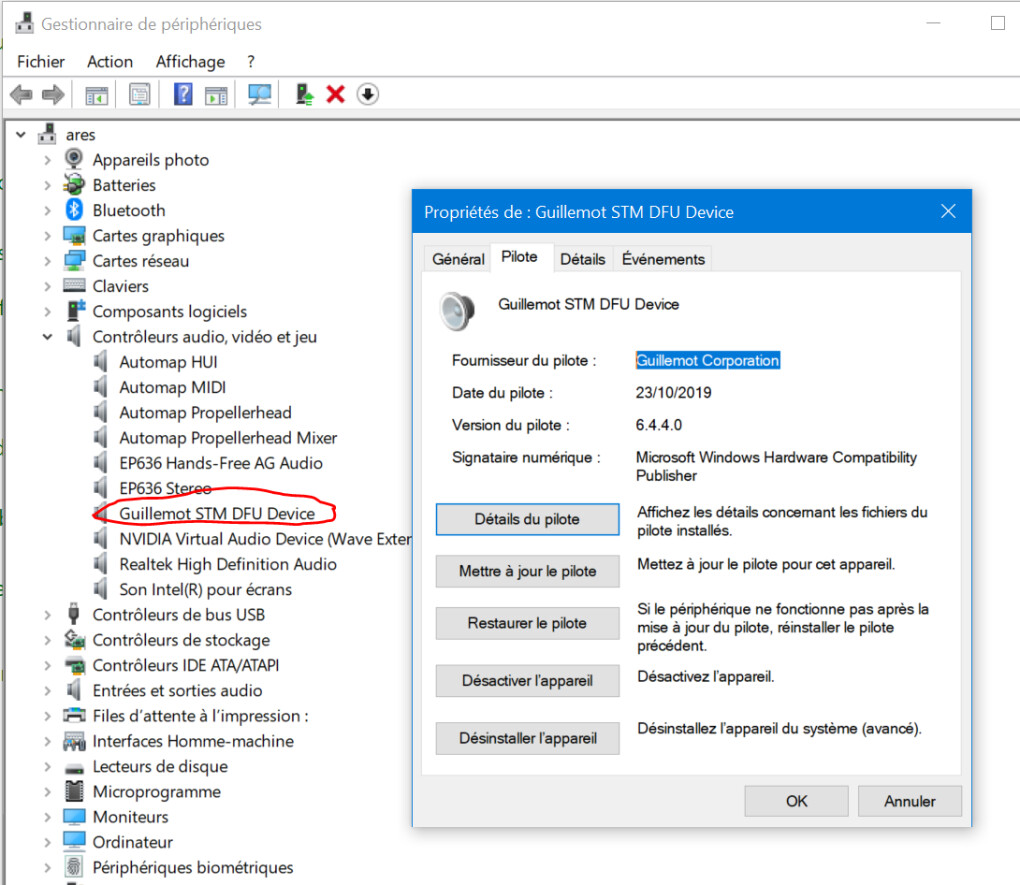Click the Cartes graphiques icon
Viewport: 1020px width, 885px height.
point(74,235)
